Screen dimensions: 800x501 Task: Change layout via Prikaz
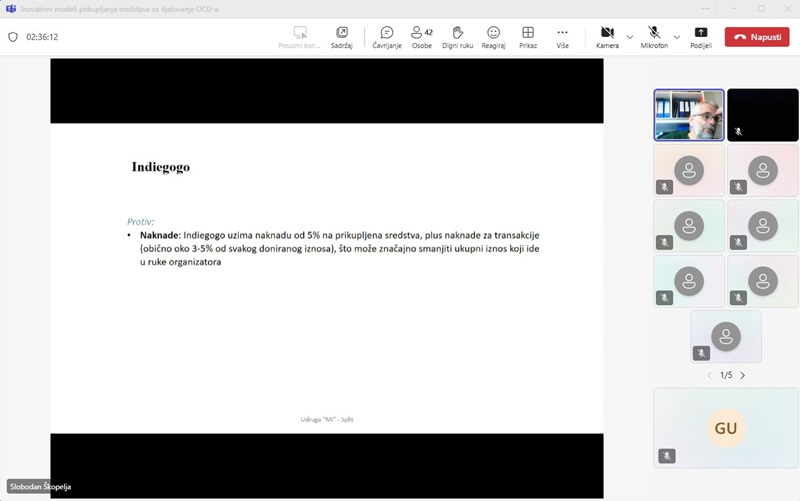pos(528,37)
